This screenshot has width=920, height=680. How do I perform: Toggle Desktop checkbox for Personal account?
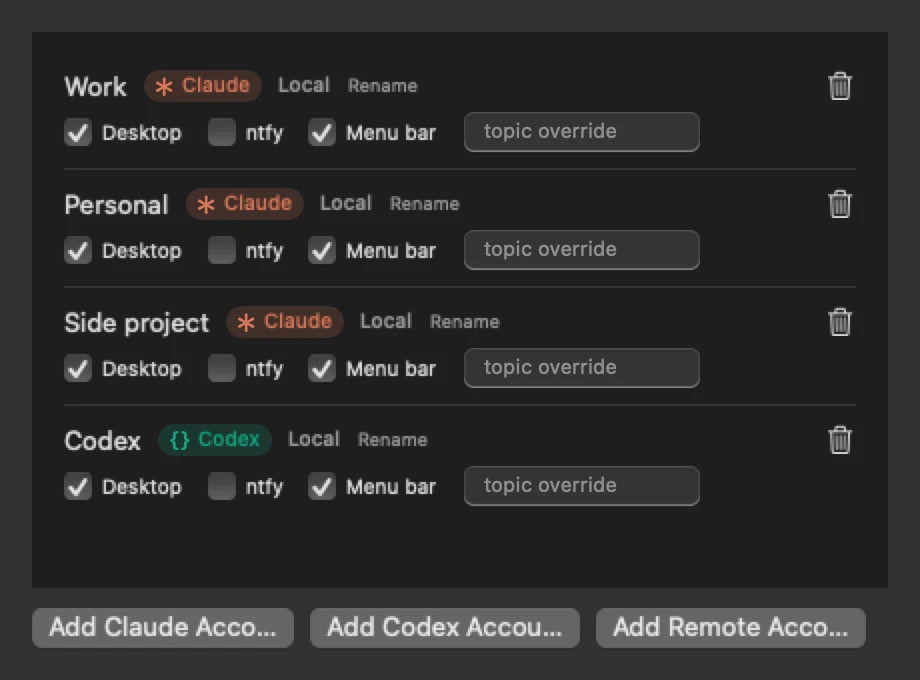point(78,251)
